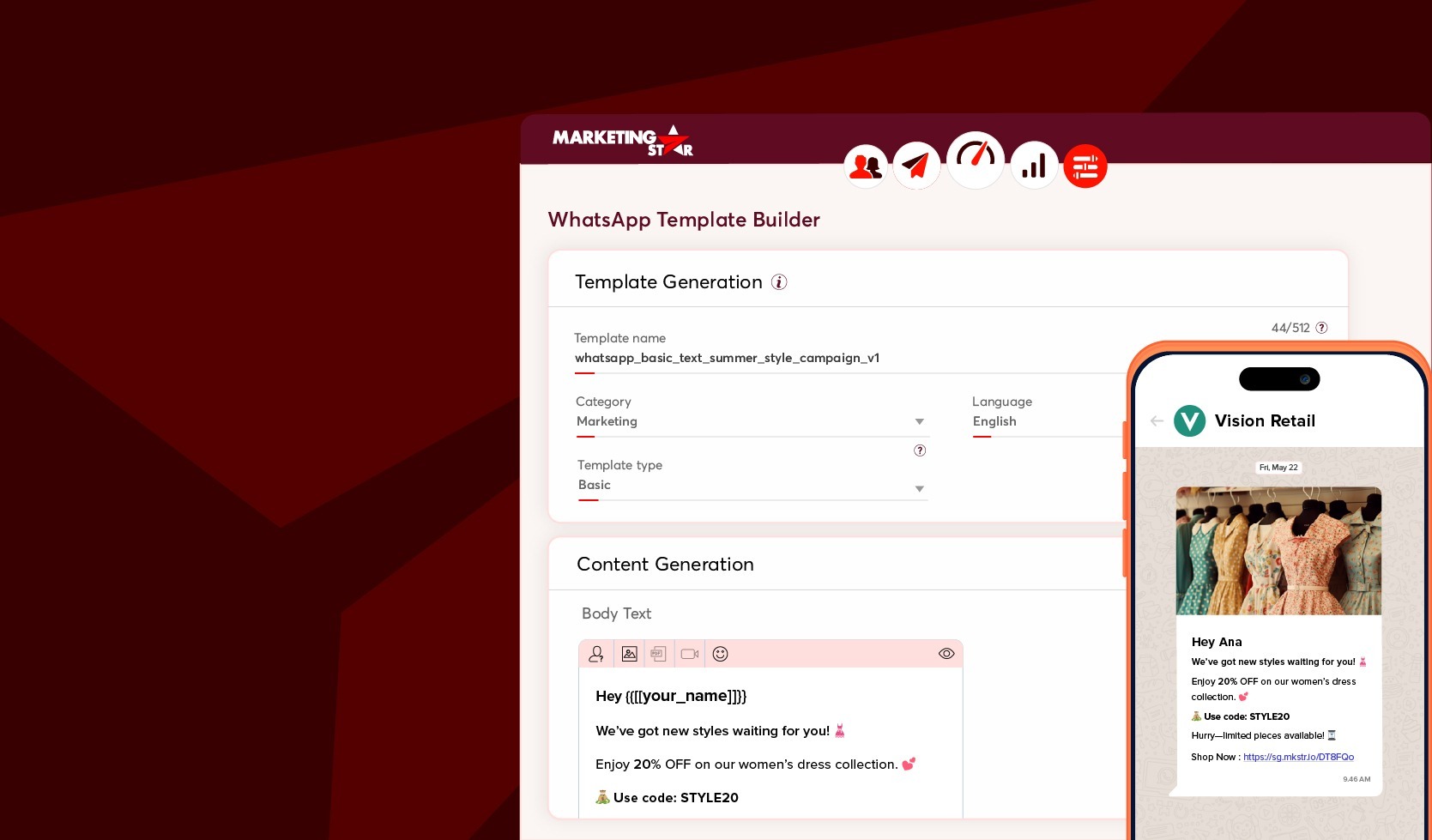Open the bar chart analytics icon
This screenshot has width=1432, height=840.
[1034, 165]
